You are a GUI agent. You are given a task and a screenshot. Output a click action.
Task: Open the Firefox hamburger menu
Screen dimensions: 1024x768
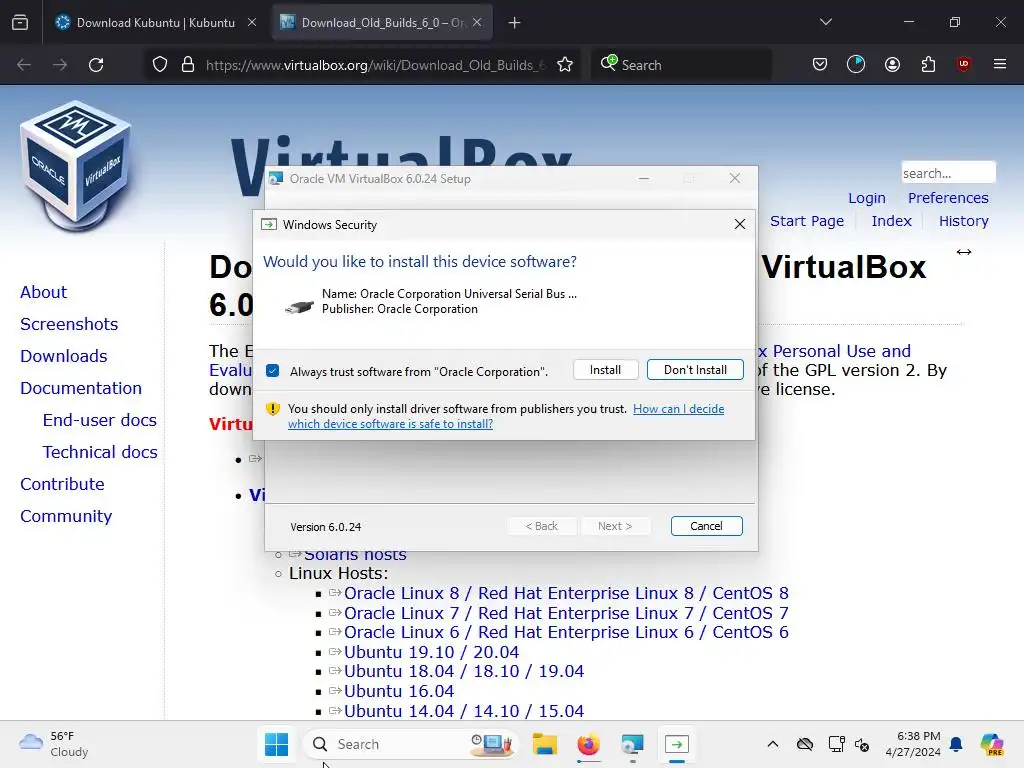999,64
